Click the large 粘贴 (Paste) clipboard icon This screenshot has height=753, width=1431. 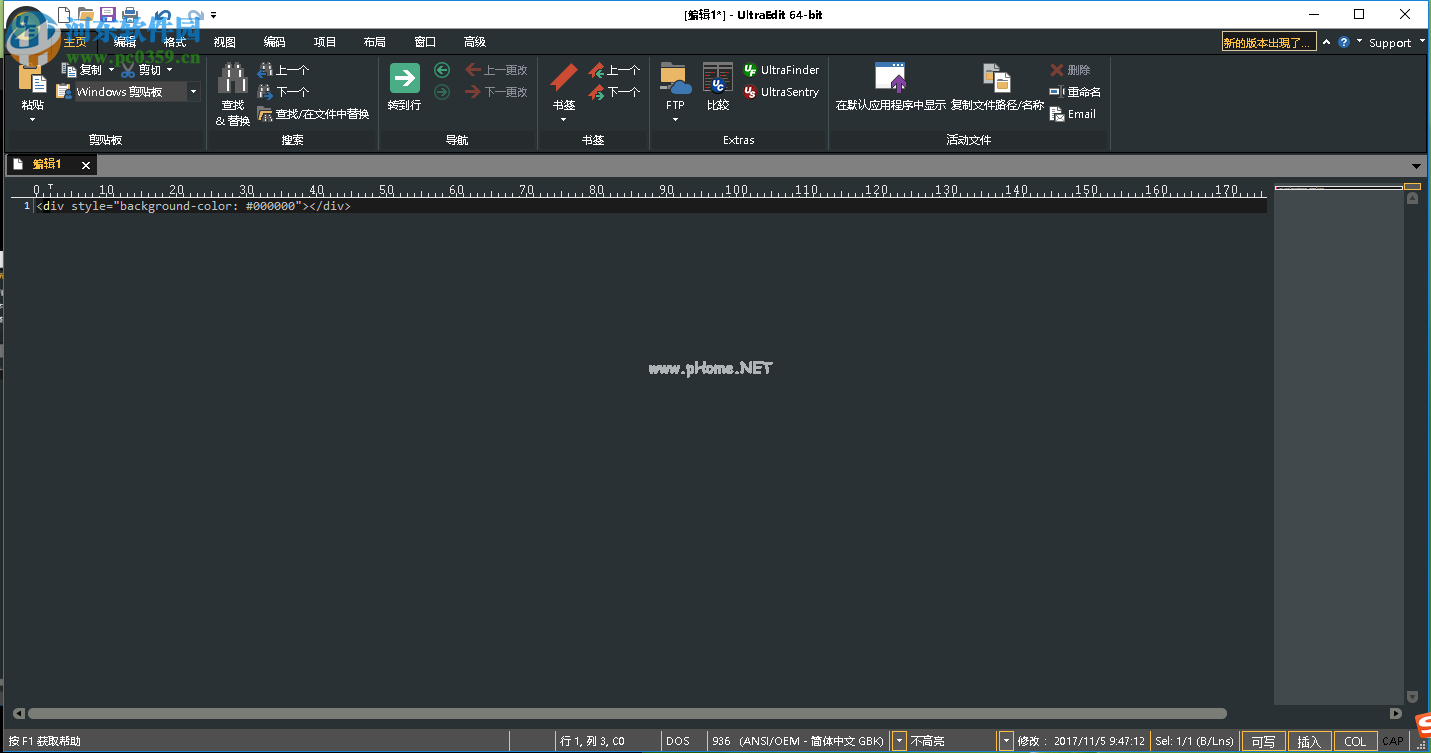[x=33, y=79]
